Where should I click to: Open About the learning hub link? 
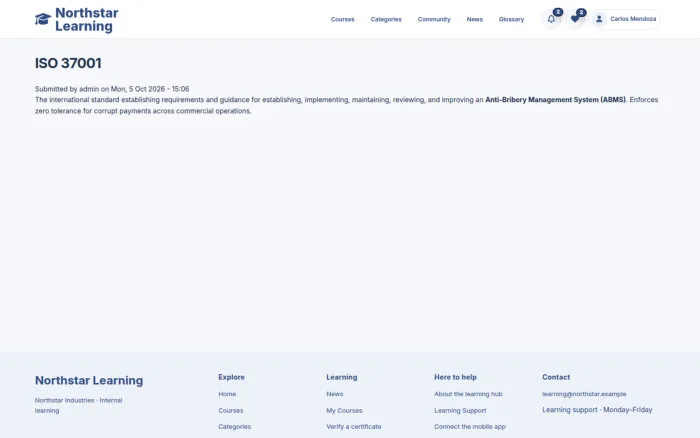point(468,394)
